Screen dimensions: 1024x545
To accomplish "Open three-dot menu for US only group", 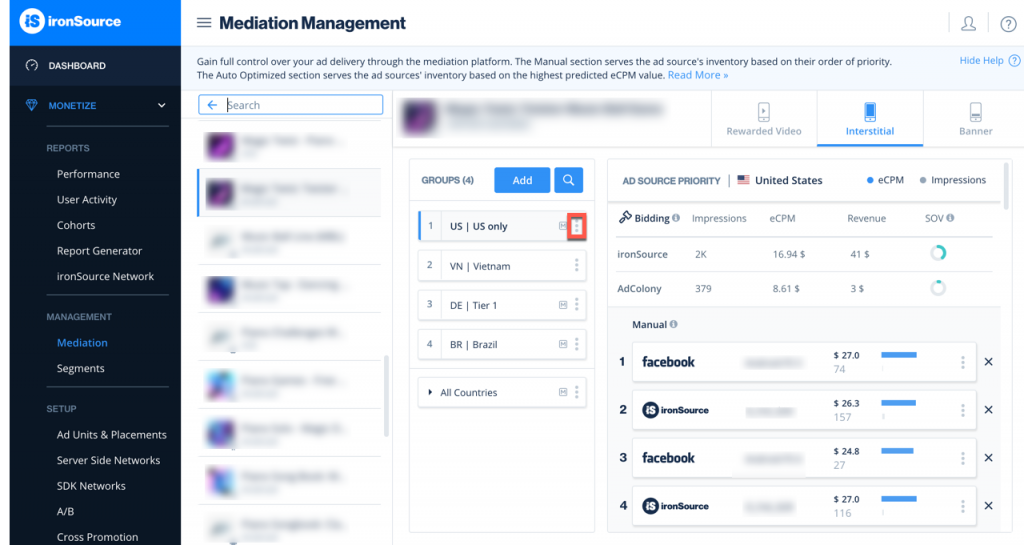I will (x=577, y=226).
